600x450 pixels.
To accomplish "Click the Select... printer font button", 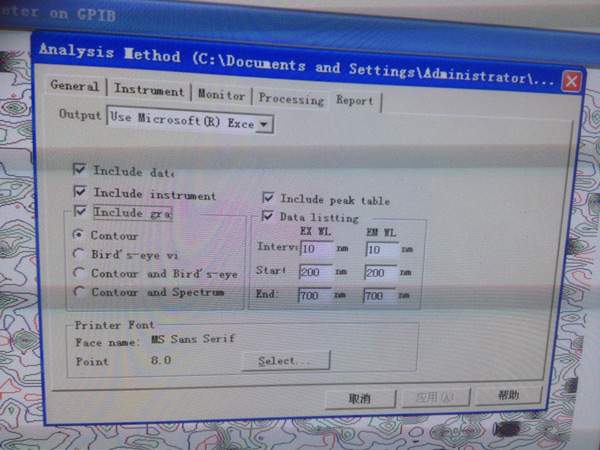I will click(286, 360).
